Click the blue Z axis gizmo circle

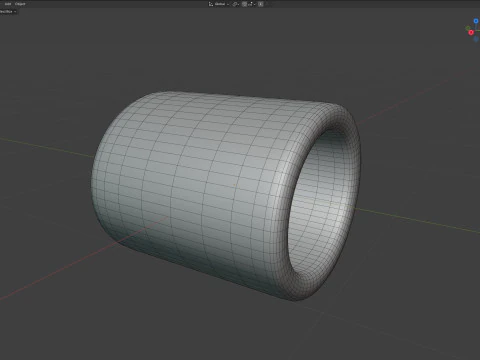point(476,21)
